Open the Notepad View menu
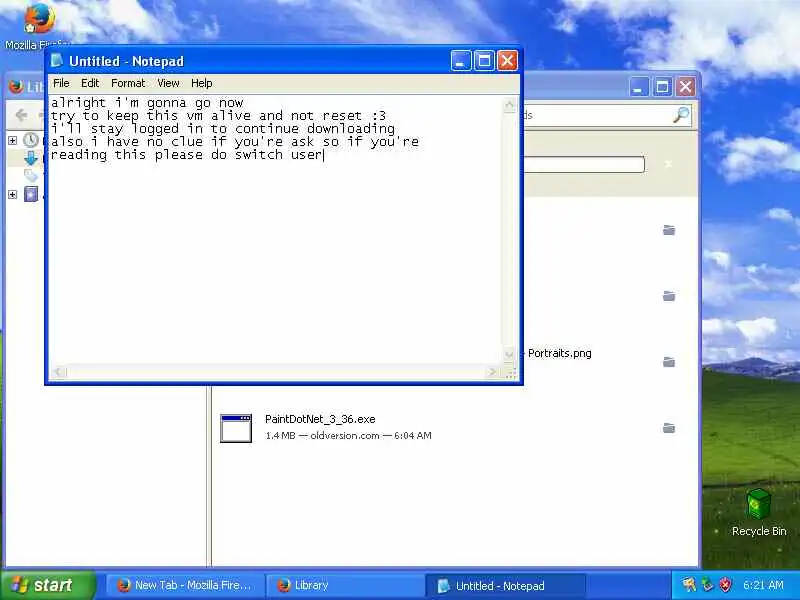The image size is (800, 600). click(x=168, y=83)
